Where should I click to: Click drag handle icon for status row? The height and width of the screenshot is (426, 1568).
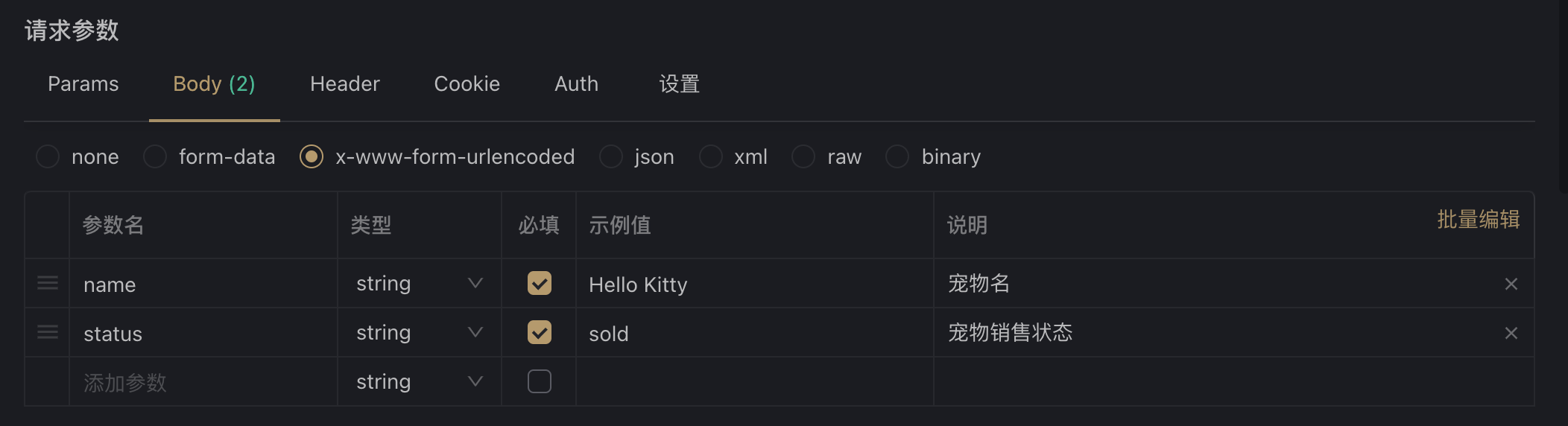(x=48, y=332)
